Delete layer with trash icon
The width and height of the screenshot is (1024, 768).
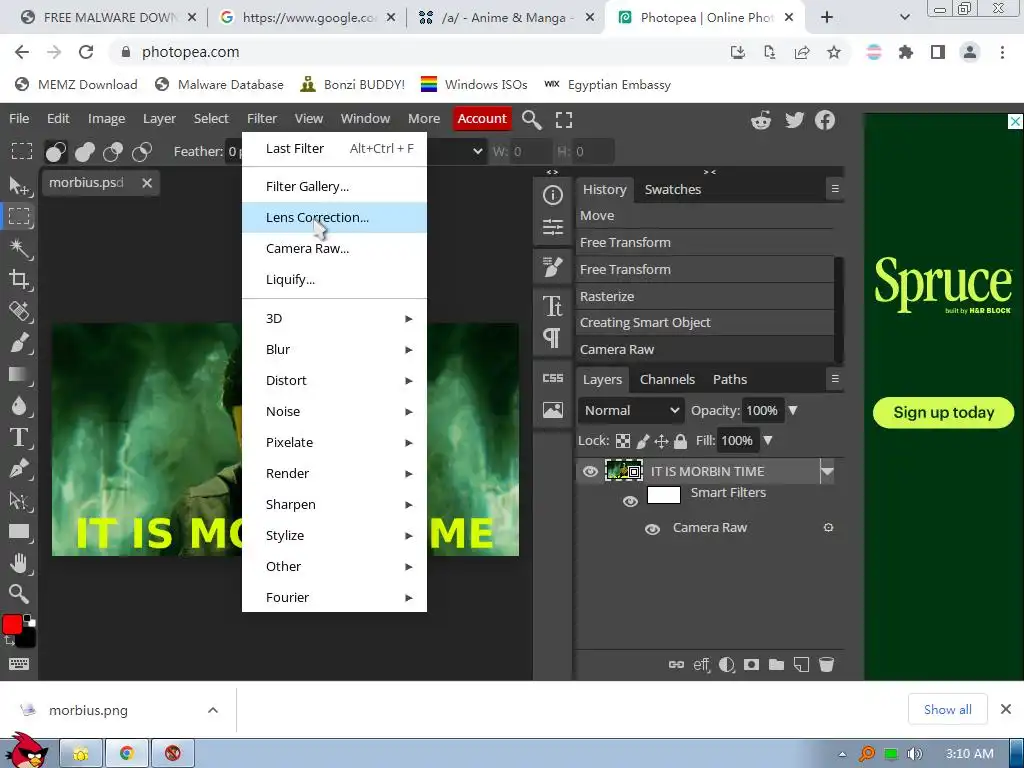pos(826,665)
